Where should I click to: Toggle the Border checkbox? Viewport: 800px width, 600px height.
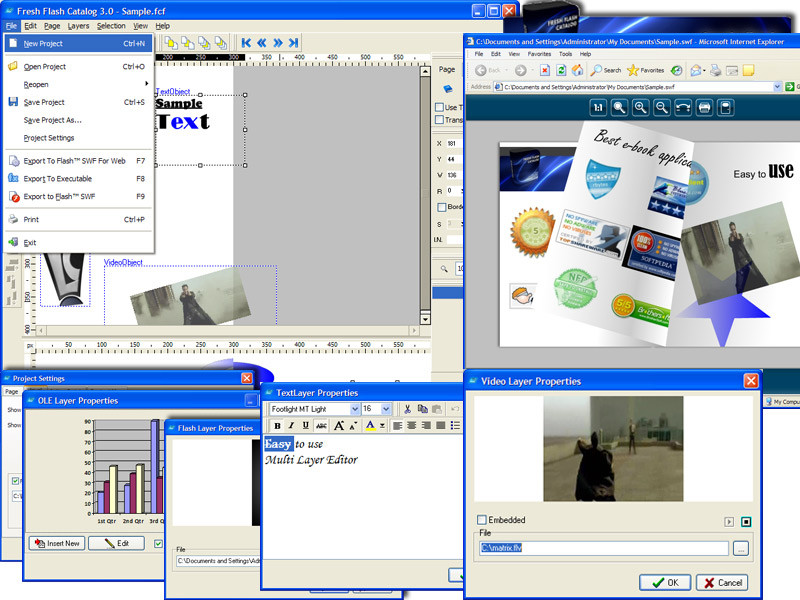(442, 207)
